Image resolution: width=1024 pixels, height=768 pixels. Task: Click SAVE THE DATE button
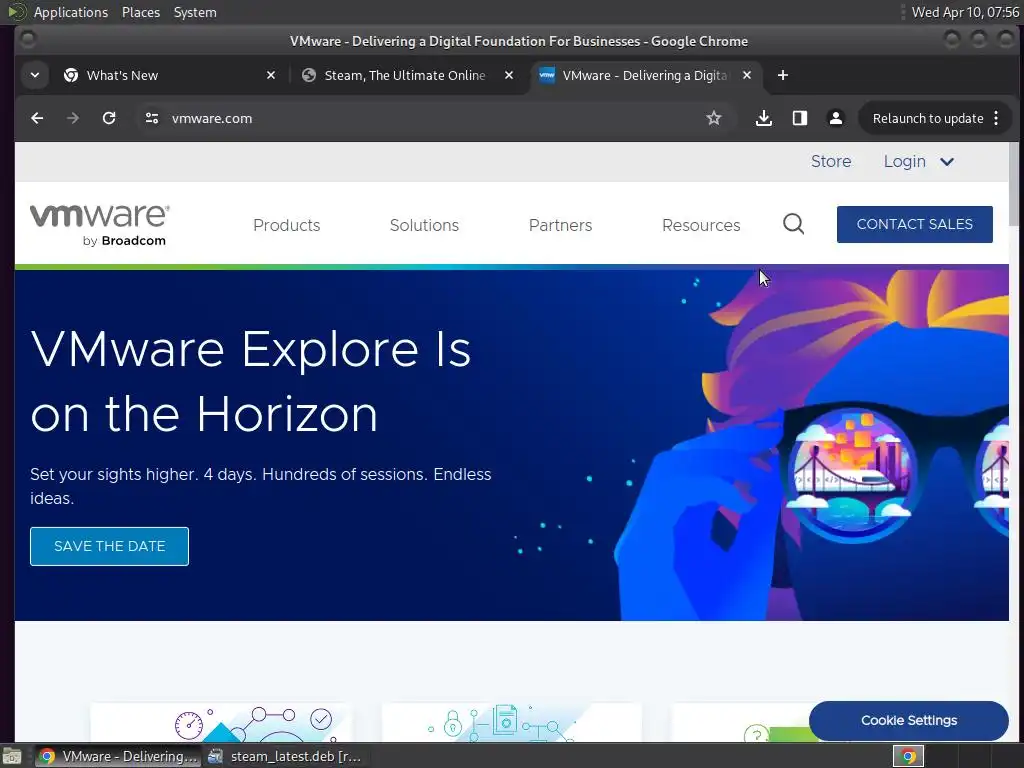point(109,546)
